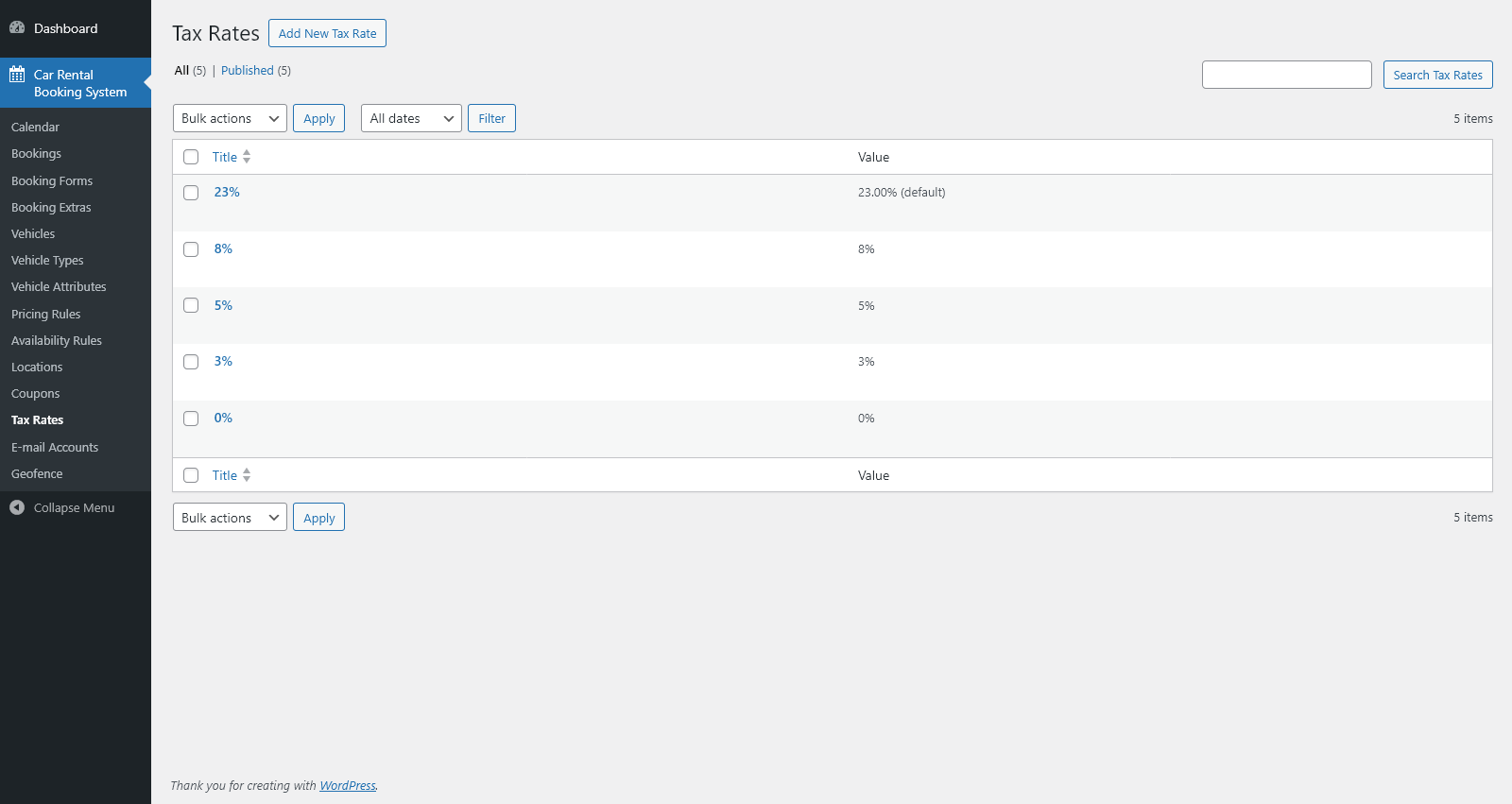The height and width of the screenshot is (804, 1512).
Task: Click the 23.00% (default) value cell
Action: 902,192
